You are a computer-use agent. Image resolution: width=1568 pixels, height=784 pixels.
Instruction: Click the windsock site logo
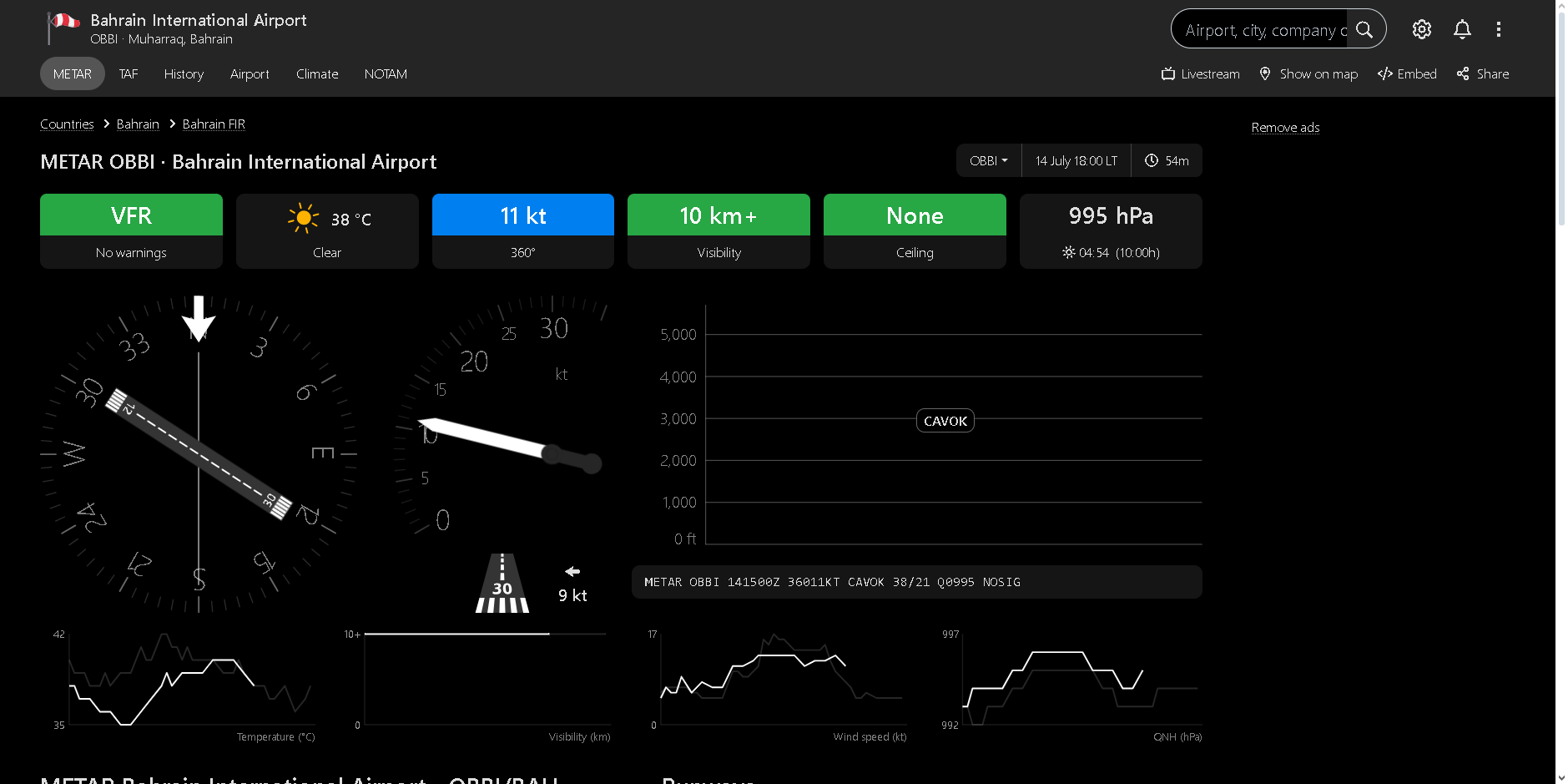[63, 28]
